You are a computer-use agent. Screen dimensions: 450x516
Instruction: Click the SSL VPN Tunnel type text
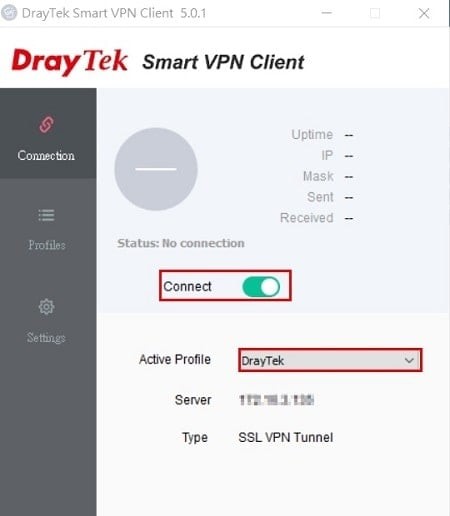click(x=286, y=437)
